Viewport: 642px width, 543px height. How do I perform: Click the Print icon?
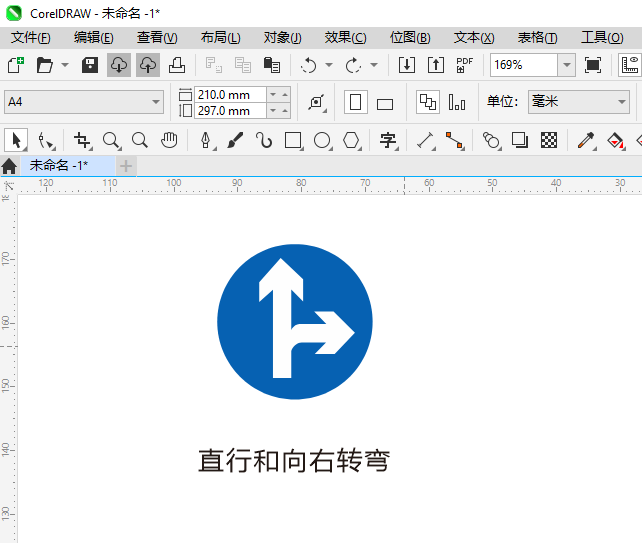177,65
